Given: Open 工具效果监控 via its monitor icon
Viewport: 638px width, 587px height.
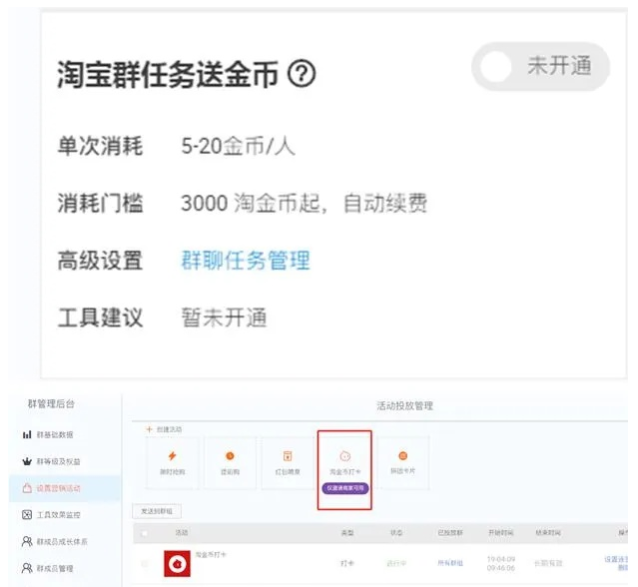Looking at the screenshot, I should (27, 515).
